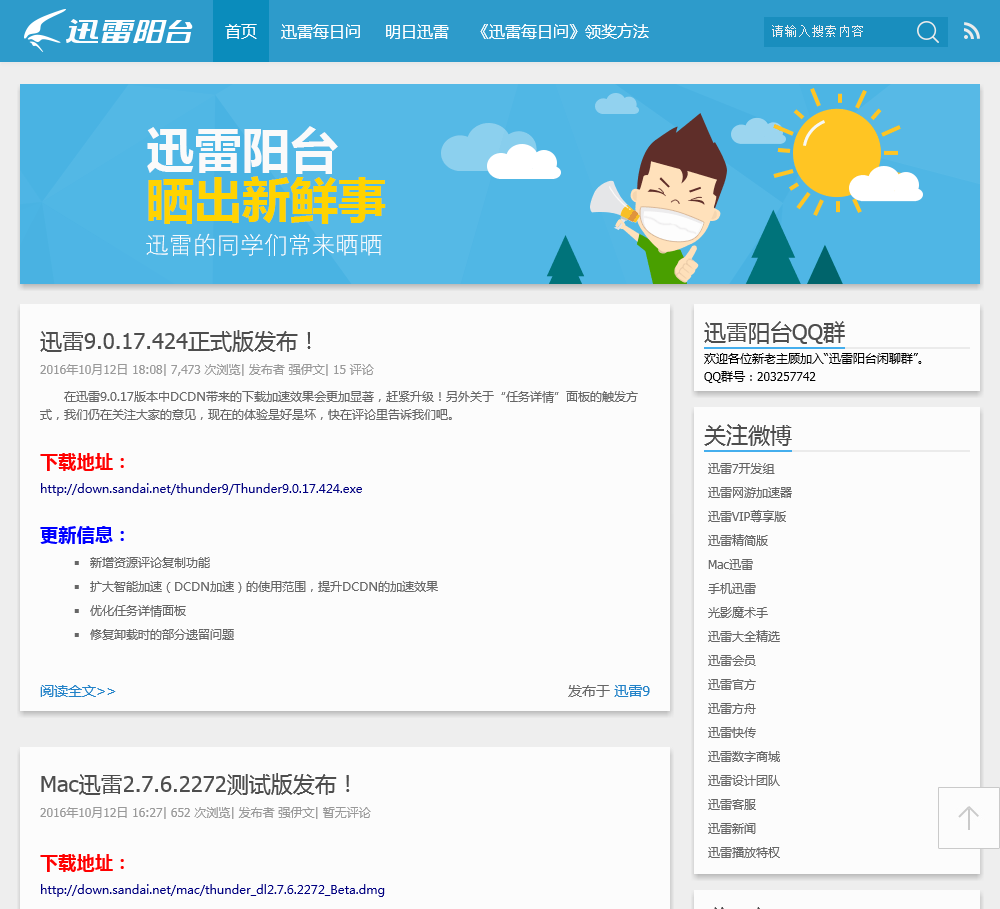Click the 修复卸载时的部分遗留问题 bullet

tap(162, 635)
